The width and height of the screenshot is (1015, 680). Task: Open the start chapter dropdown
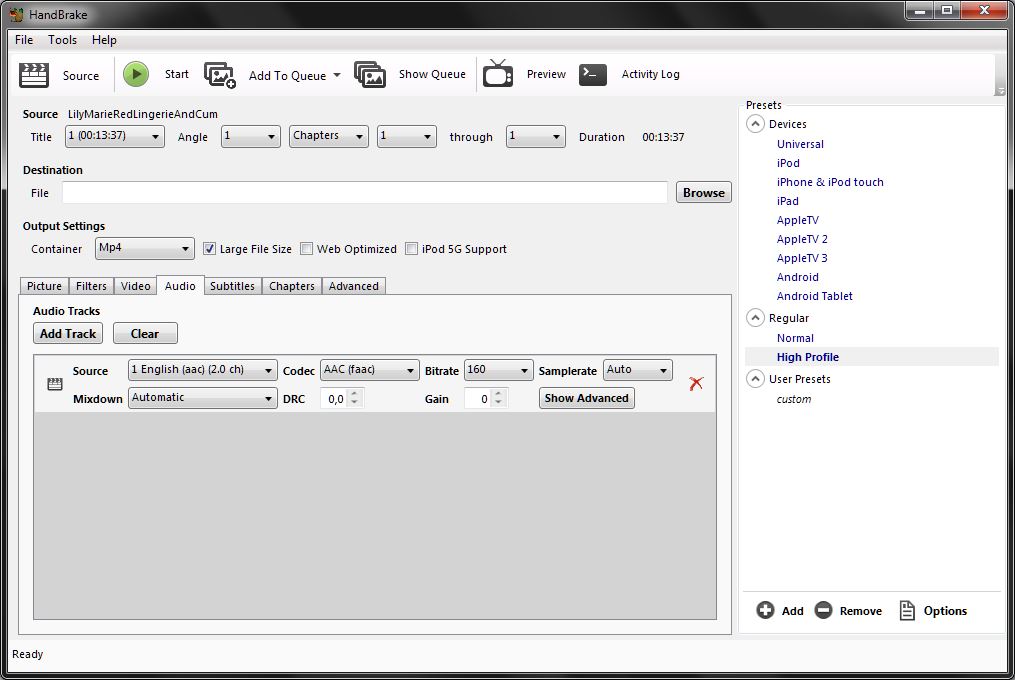tap(407, 137)
